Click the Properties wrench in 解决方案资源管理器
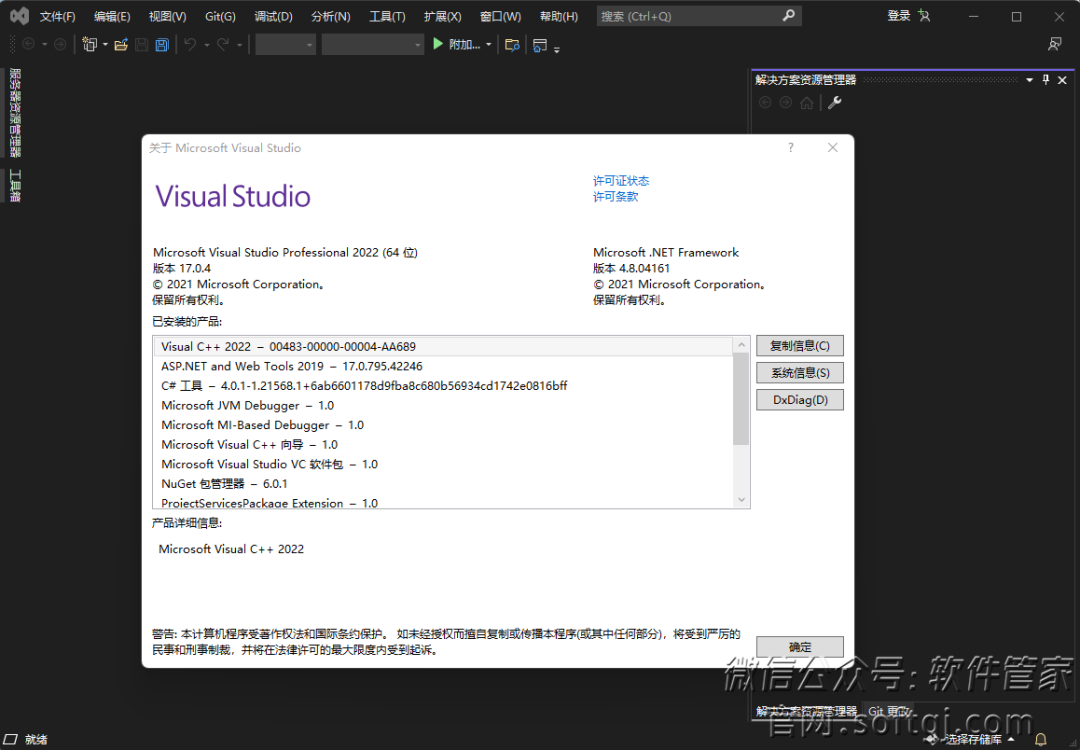The width and height of the screenshot is (1080, 750). pos(836,102)
